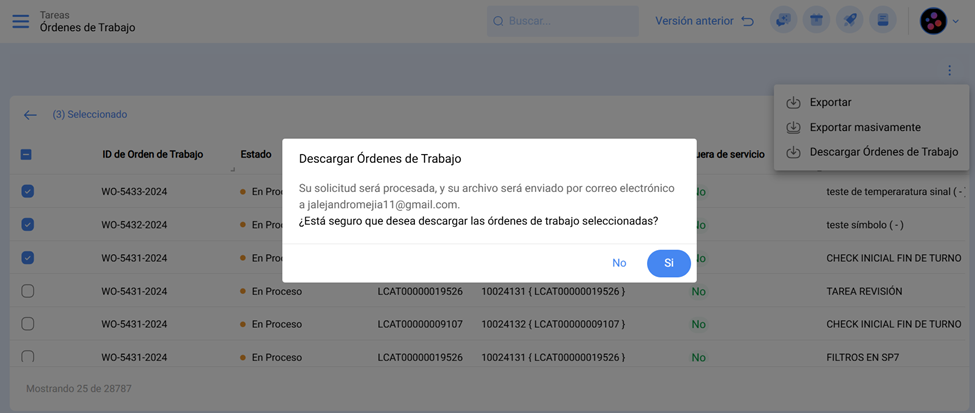Image resolution: width=975 pixels, height=413 pixels.
Task: Click the chat feedback icon in header
Action: (x=783, y=21)
